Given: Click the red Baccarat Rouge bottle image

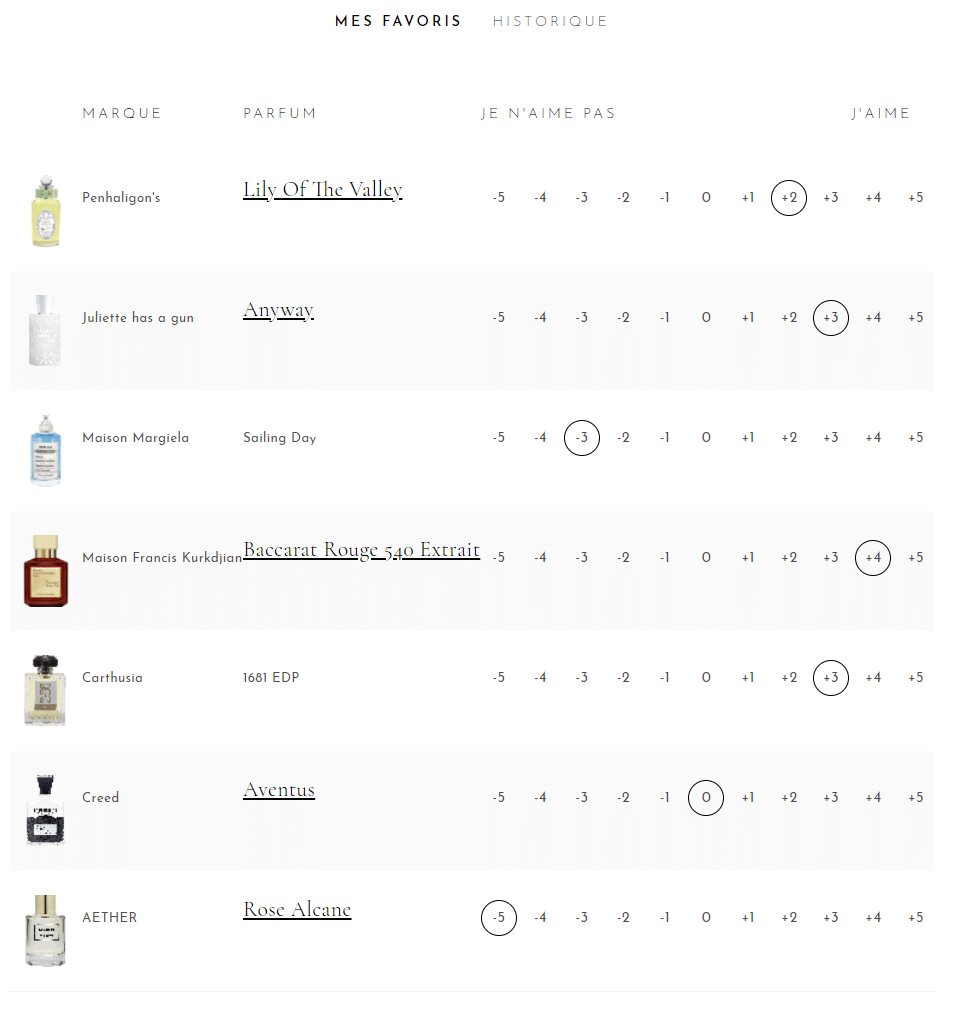Looking at the screenshot, I should pyautogui.click(x=45, y=571).
